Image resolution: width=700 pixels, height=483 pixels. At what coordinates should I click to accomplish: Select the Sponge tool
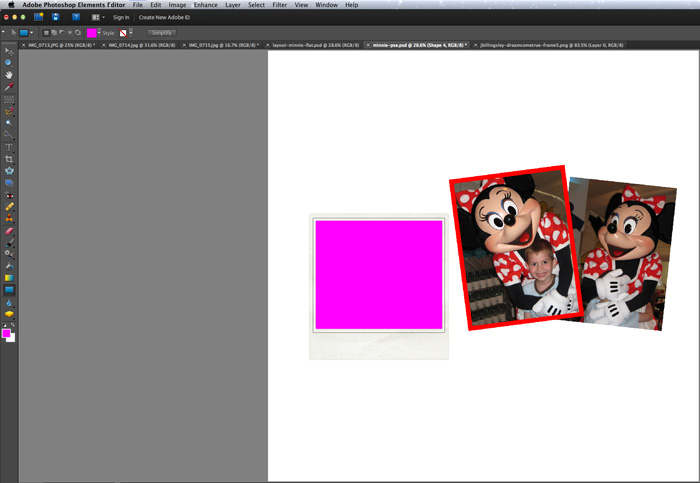coord(8,314)
